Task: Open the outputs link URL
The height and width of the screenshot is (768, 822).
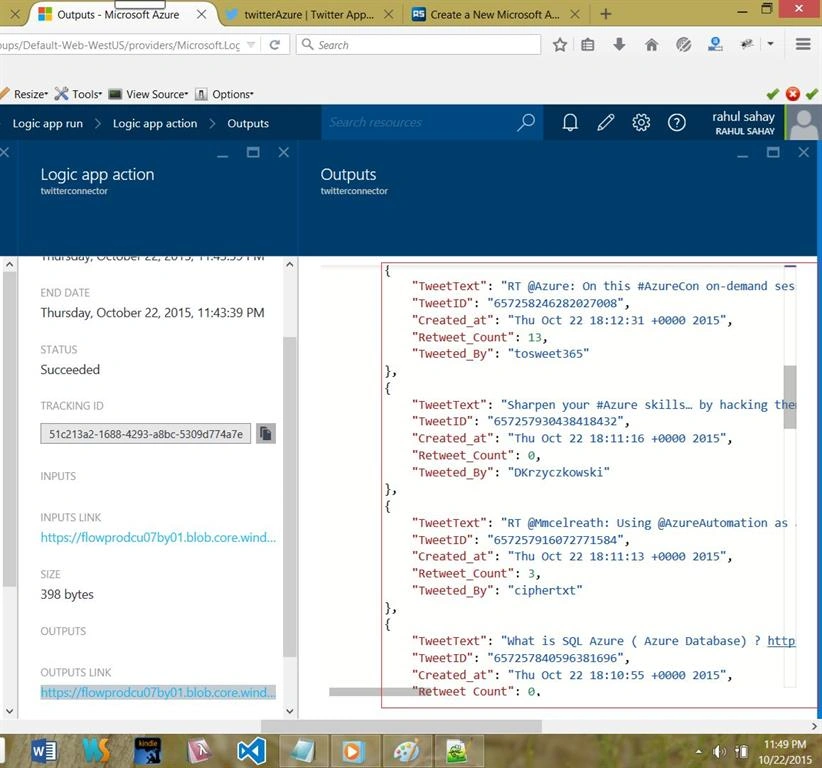Action: pyautogui.click(x=158, y=693)
